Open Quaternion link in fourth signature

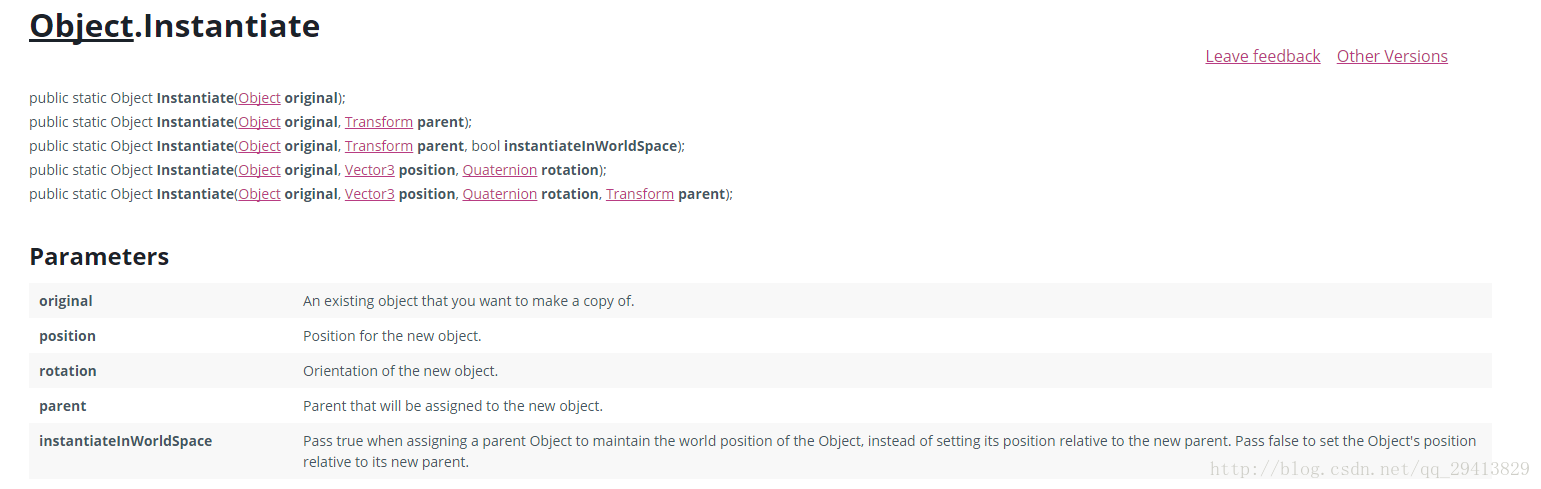click(x=500, y=170)
